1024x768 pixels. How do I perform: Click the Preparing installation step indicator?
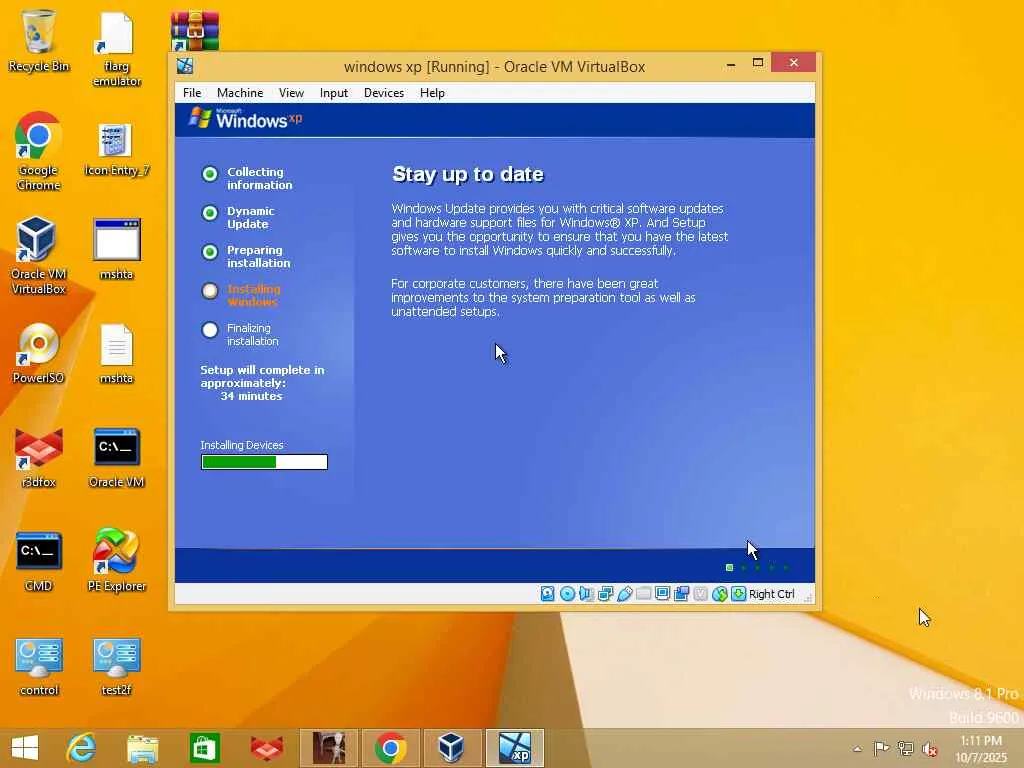pos(210,252)
